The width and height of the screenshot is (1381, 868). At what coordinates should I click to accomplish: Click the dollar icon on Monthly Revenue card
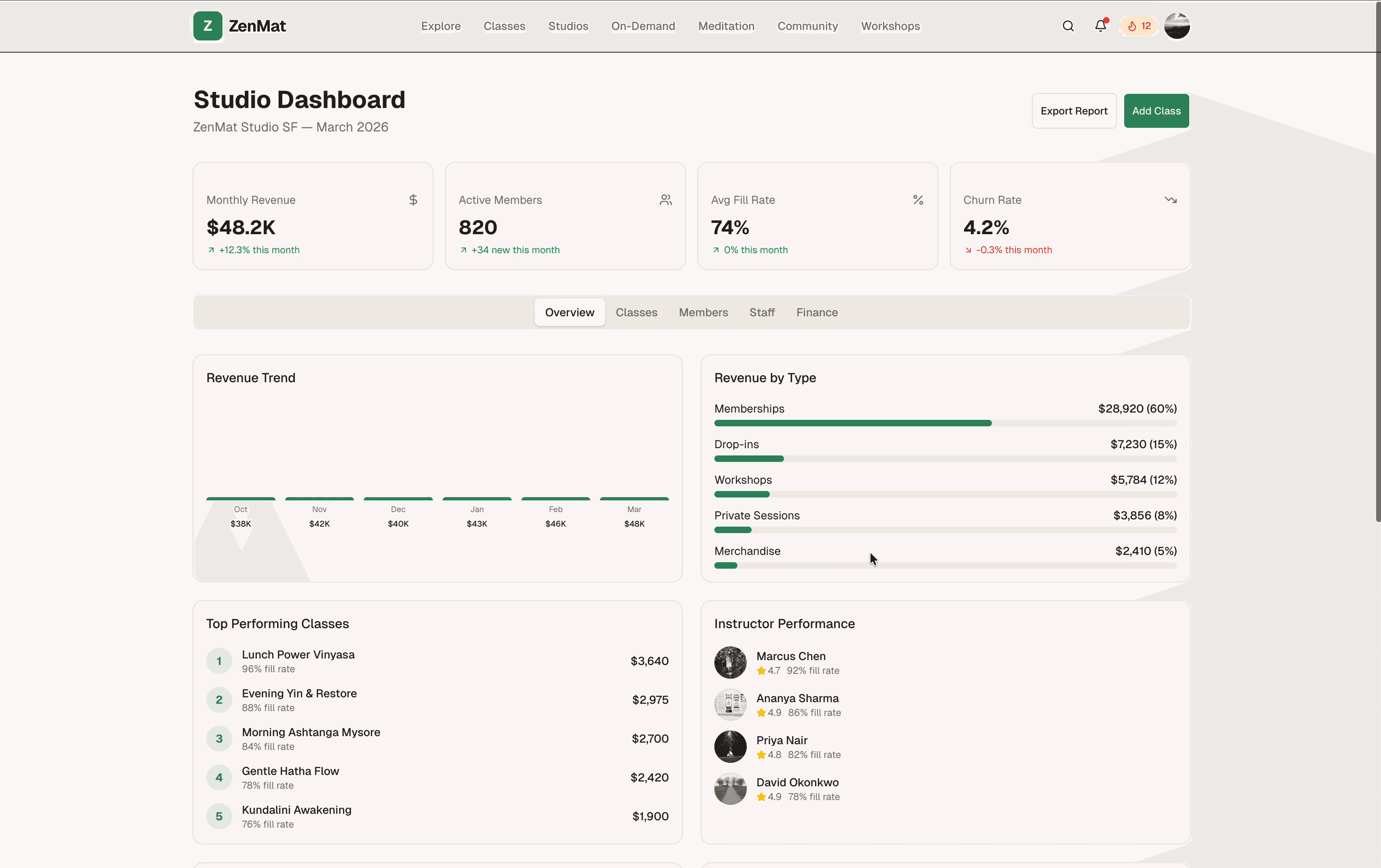[413, 199]
